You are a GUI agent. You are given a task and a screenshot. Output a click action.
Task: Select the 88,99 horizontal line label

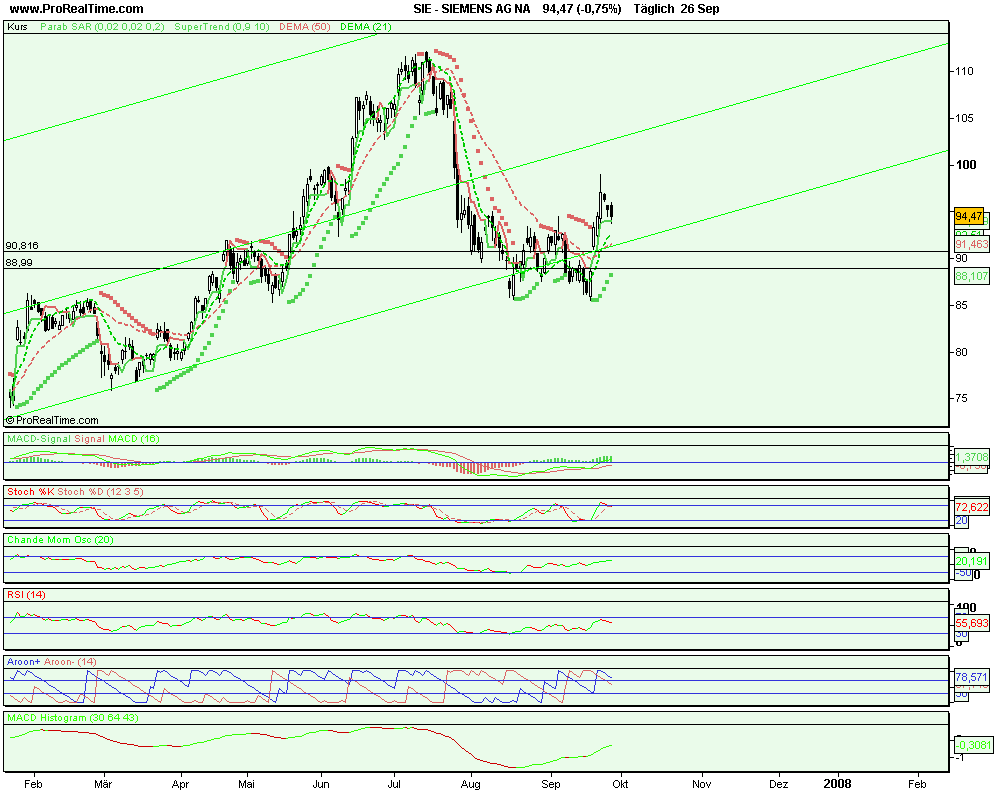[x=19, y=262]
